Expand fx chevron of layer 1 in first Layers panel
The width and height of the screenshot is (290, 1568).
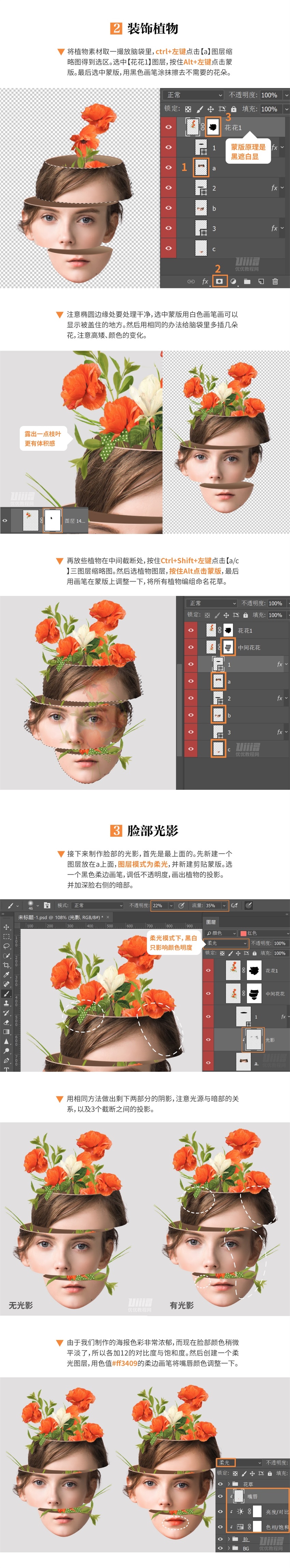pos(282,147)
